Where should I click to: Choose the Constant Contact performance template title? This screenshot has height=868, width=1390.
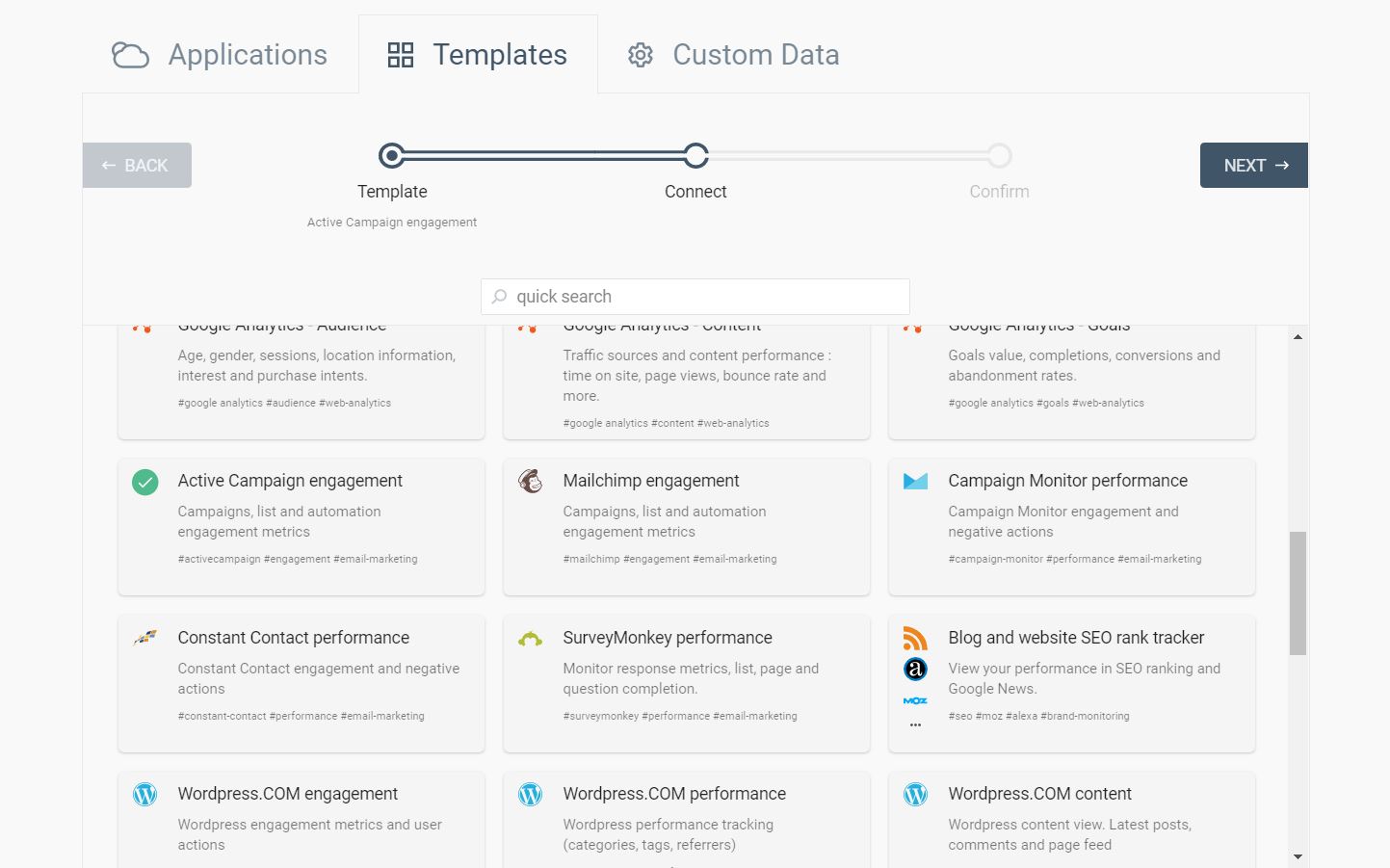pos(293,638)
